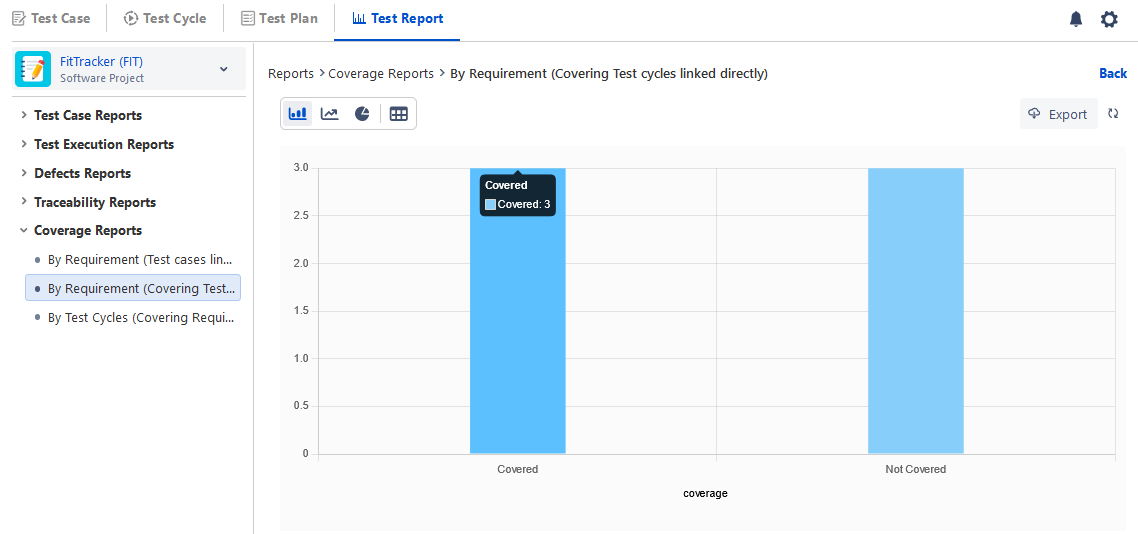Click the current breadcrumb page title
This screenshot has height=534, width=1138.
[609, 73]
